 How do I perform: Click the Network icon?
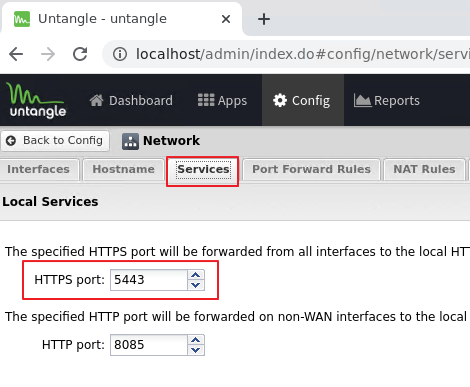(130, 141)
